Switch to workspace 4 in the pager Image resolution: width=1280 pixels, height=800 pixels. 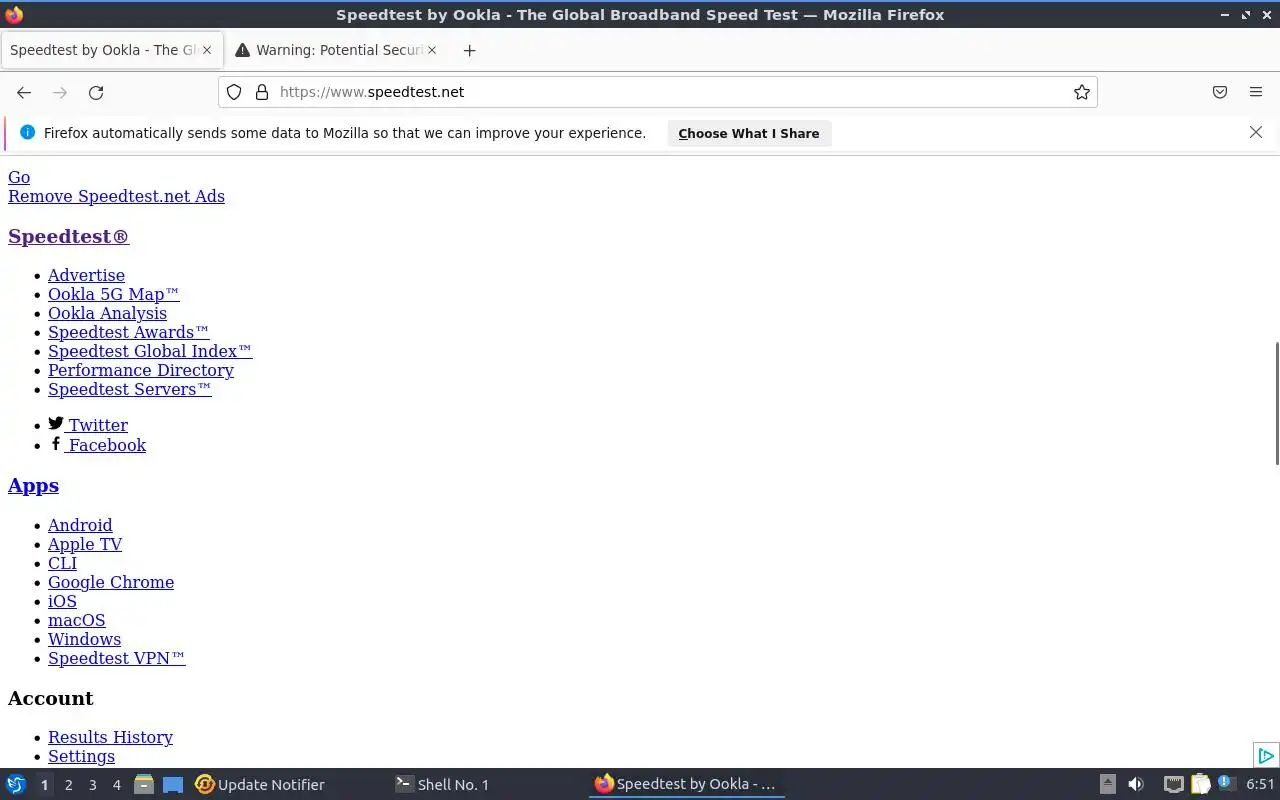click(x=116, y=785)
